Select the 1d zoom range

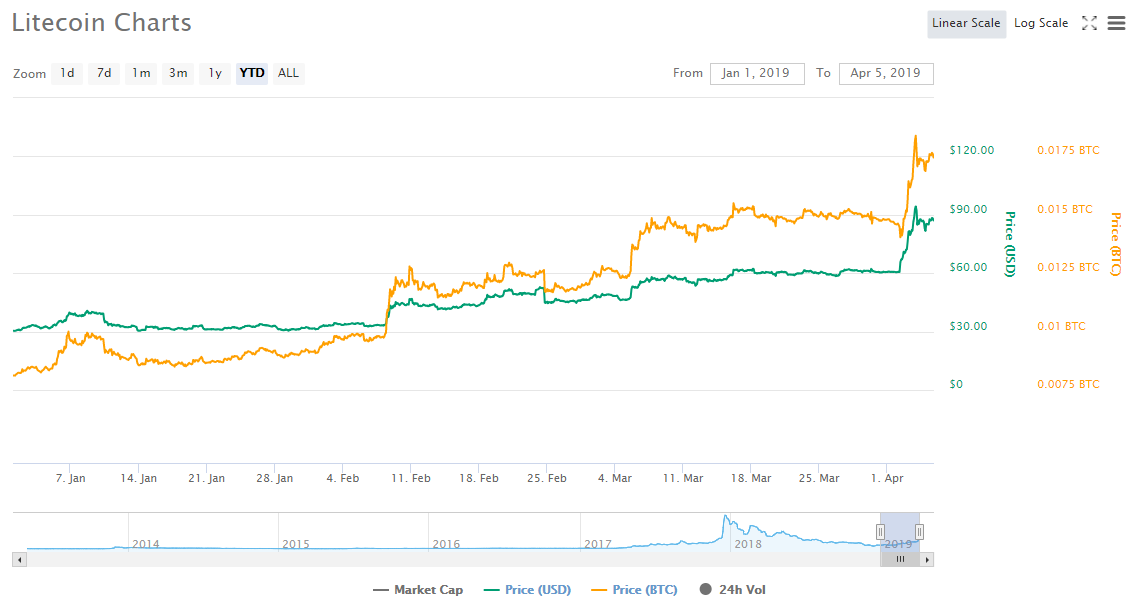67,73
